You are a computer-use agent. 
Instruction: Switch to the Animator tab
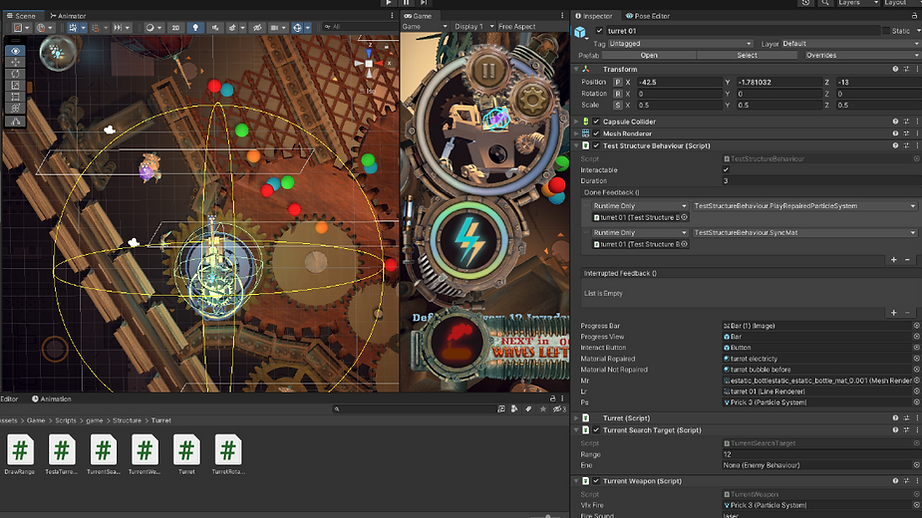[68, 16]
